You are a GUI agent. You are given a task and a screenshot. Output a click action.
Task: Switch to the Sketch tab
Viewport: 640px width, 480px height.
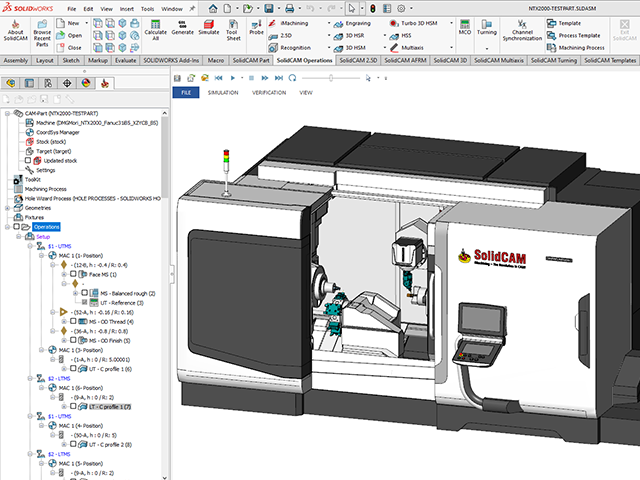click(x=71, y=60)
